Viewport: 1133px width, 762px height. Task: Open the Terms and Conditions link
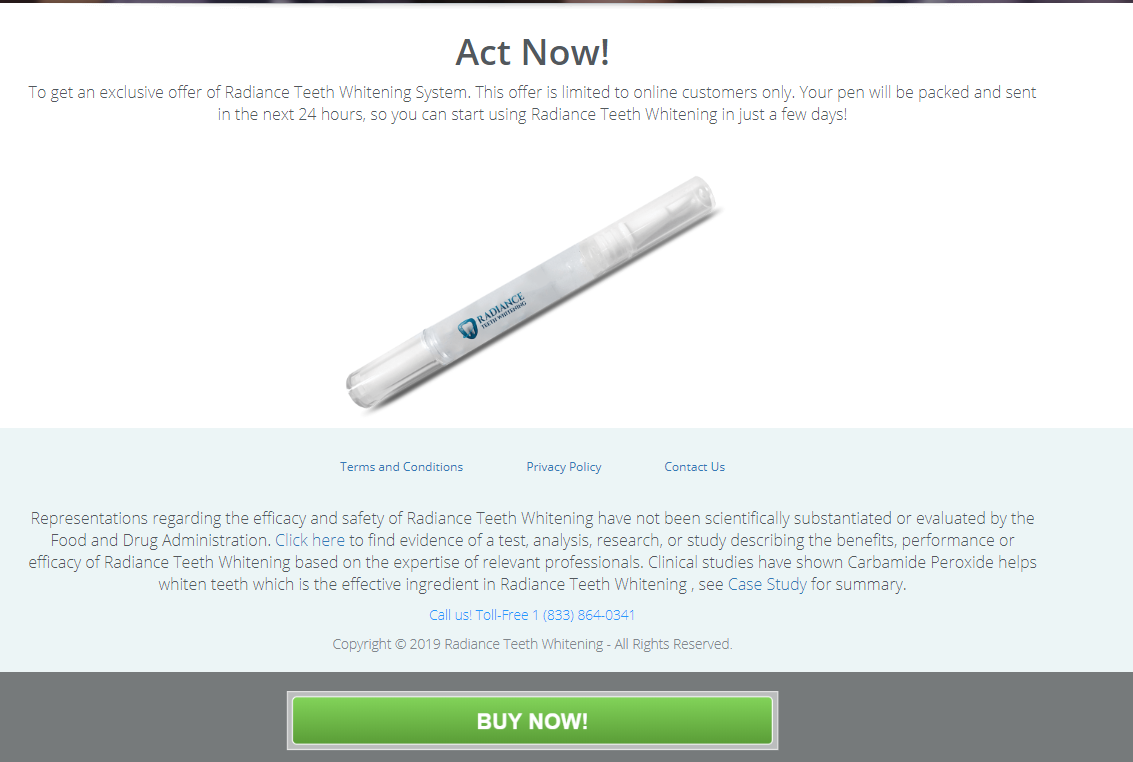coord(401,467)
